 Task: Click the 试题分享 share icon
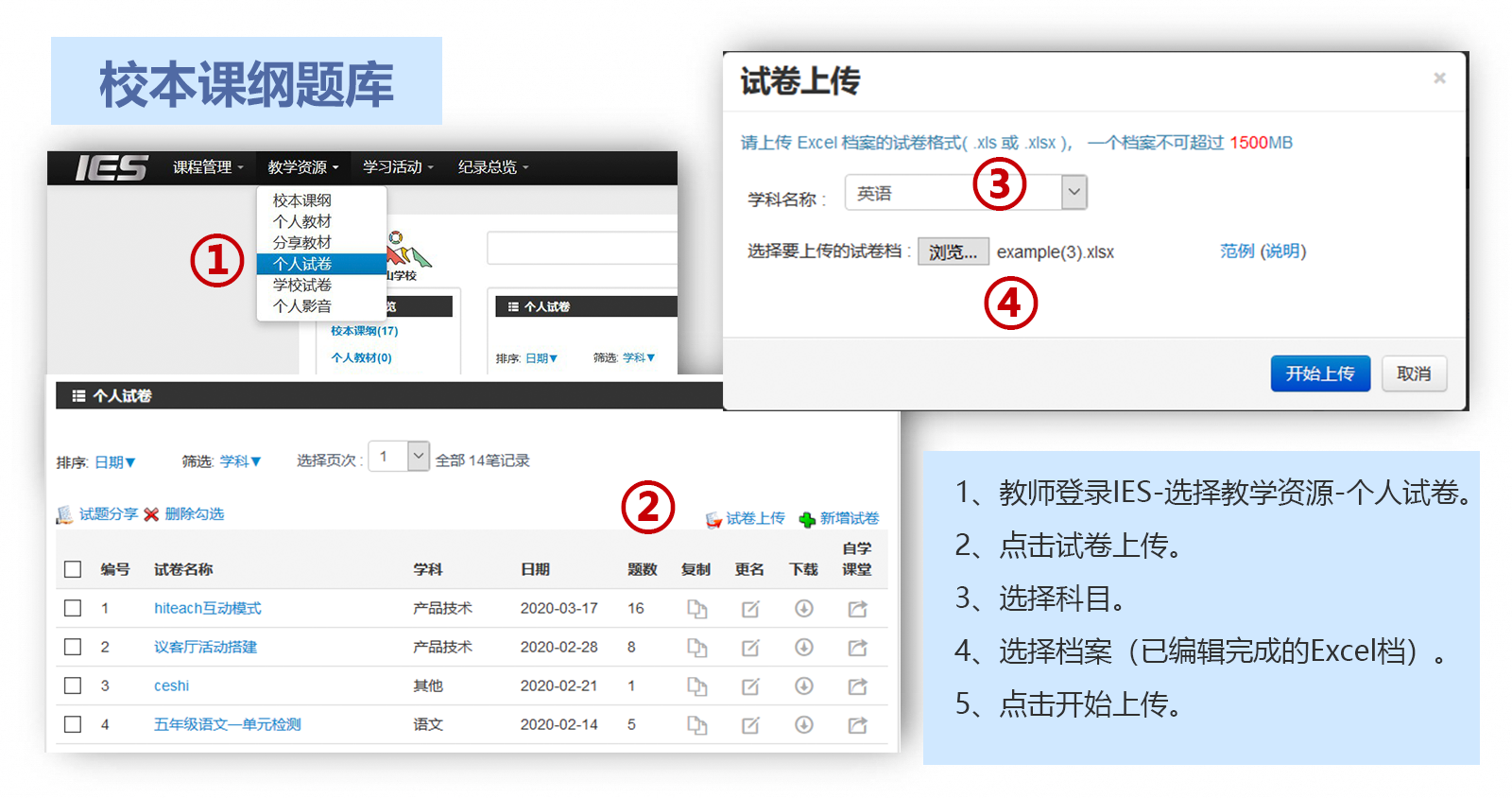[64, 514]
